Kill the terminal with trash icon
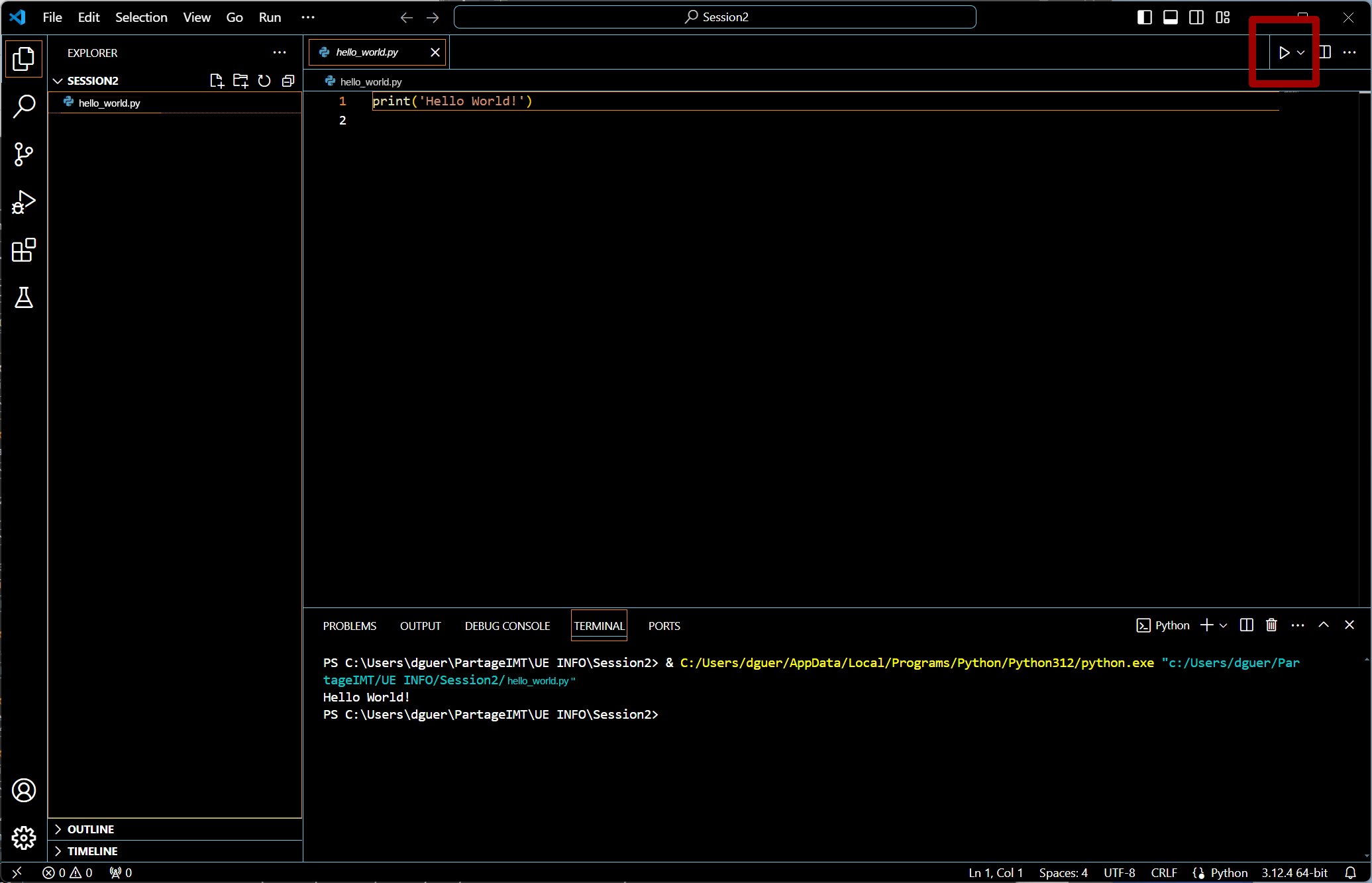The width and height of the screenshot is (1372, 883). (1271, 625)
